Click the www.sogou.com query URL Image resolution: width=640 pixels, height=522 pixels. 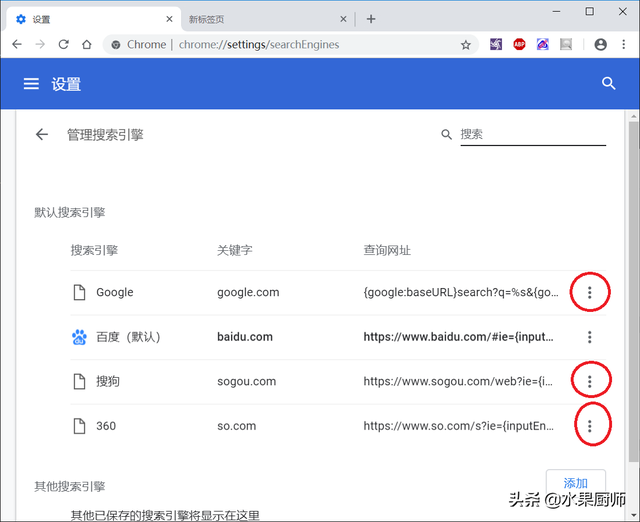coord(458,381)
